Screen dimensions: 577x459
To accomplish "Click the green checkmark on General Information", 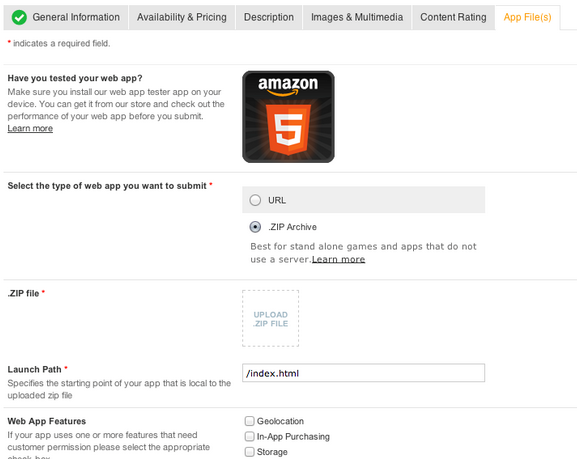I will pyautogui.click(x=19, y=17).
